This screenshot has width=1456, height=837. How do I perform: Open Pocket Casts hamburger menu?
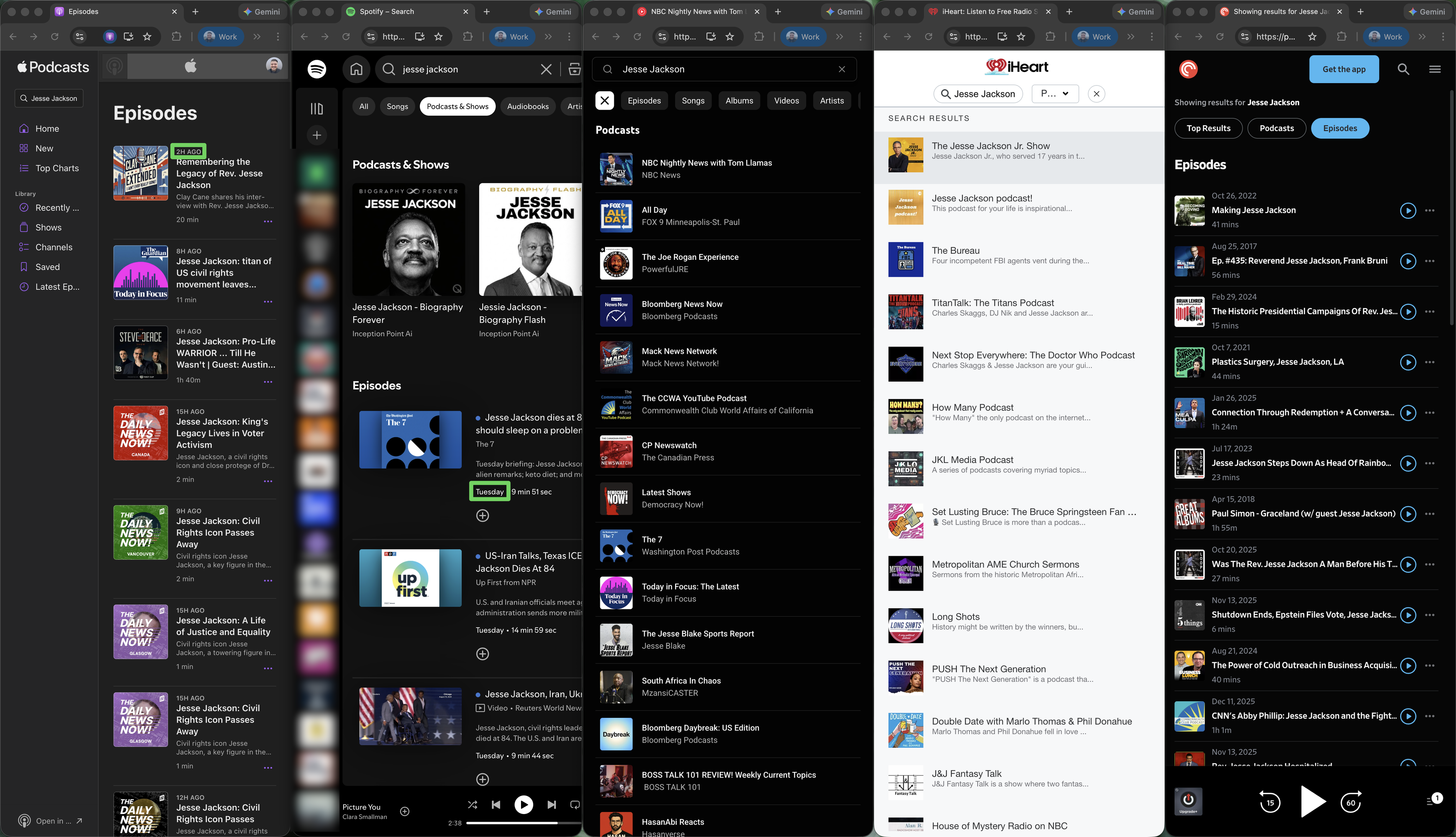pos(1435,70)
